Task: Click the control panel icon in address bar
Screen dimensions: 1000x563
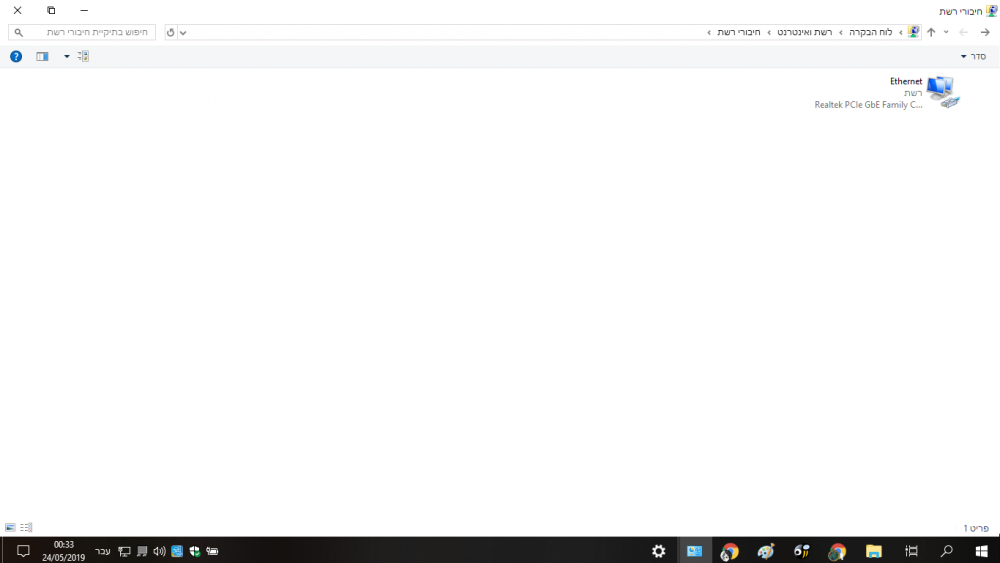Action: pos(913,32)
